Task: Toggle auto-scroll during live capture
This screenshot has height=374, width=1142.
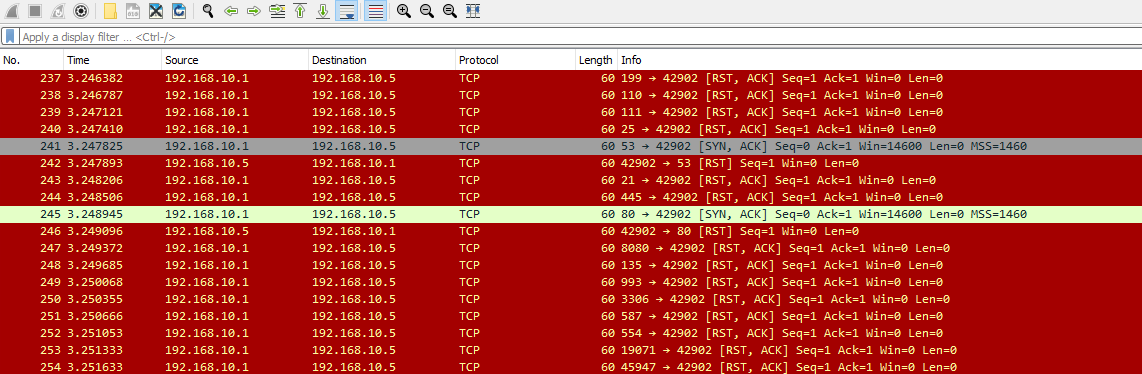Action: 346,11
